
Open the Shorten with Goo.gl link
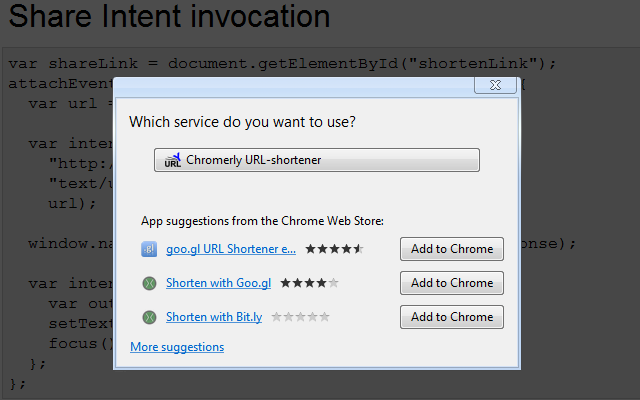218,283
